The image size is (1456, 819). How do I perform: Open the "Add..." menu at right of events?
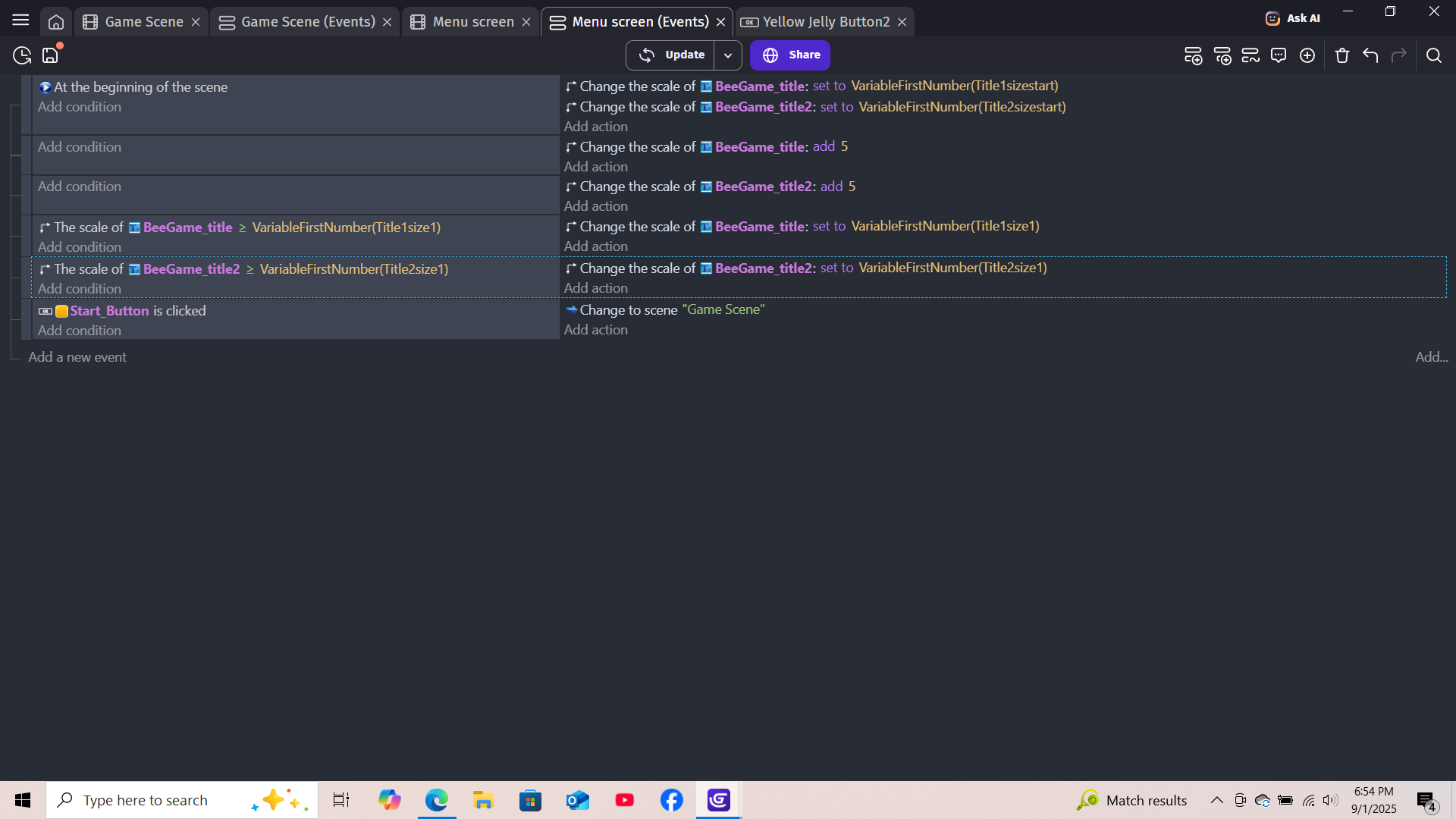coord(1431,357)
